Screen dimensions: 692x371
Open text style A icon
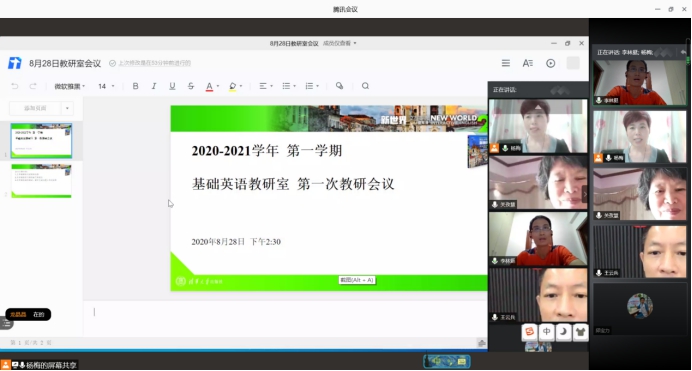point(528,64)
